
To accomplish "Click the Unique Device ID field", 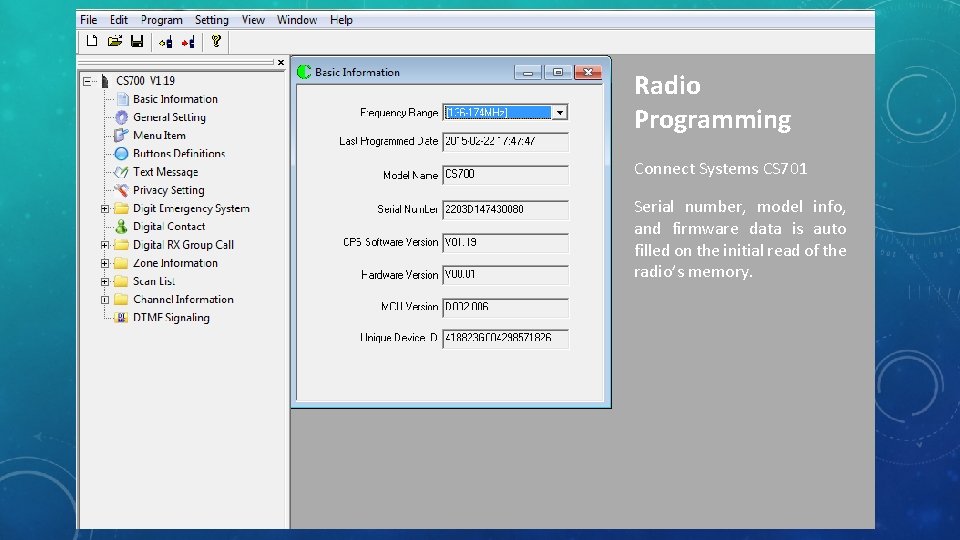I will [506, 339].
